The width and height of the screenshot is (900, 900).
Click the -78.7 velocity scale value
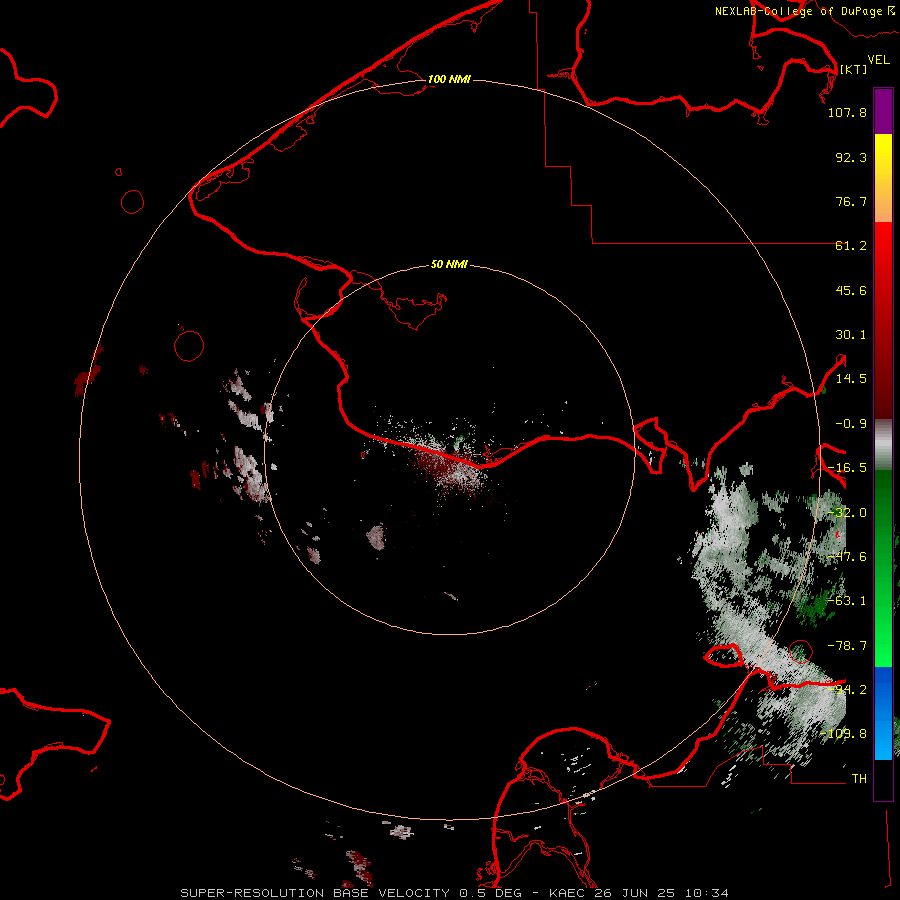(x=847, y=646)
